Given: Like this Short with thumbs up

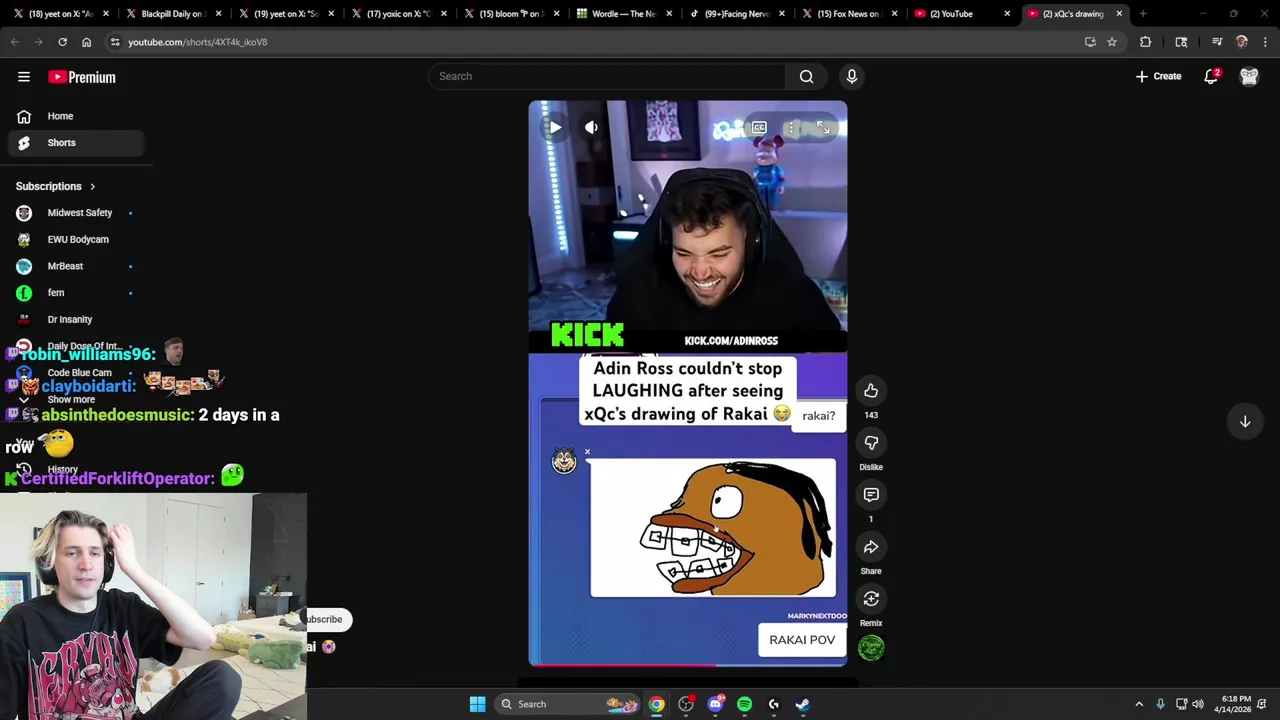Looking at the screenshot, I should pyautogui.click(x=871, y=391).
